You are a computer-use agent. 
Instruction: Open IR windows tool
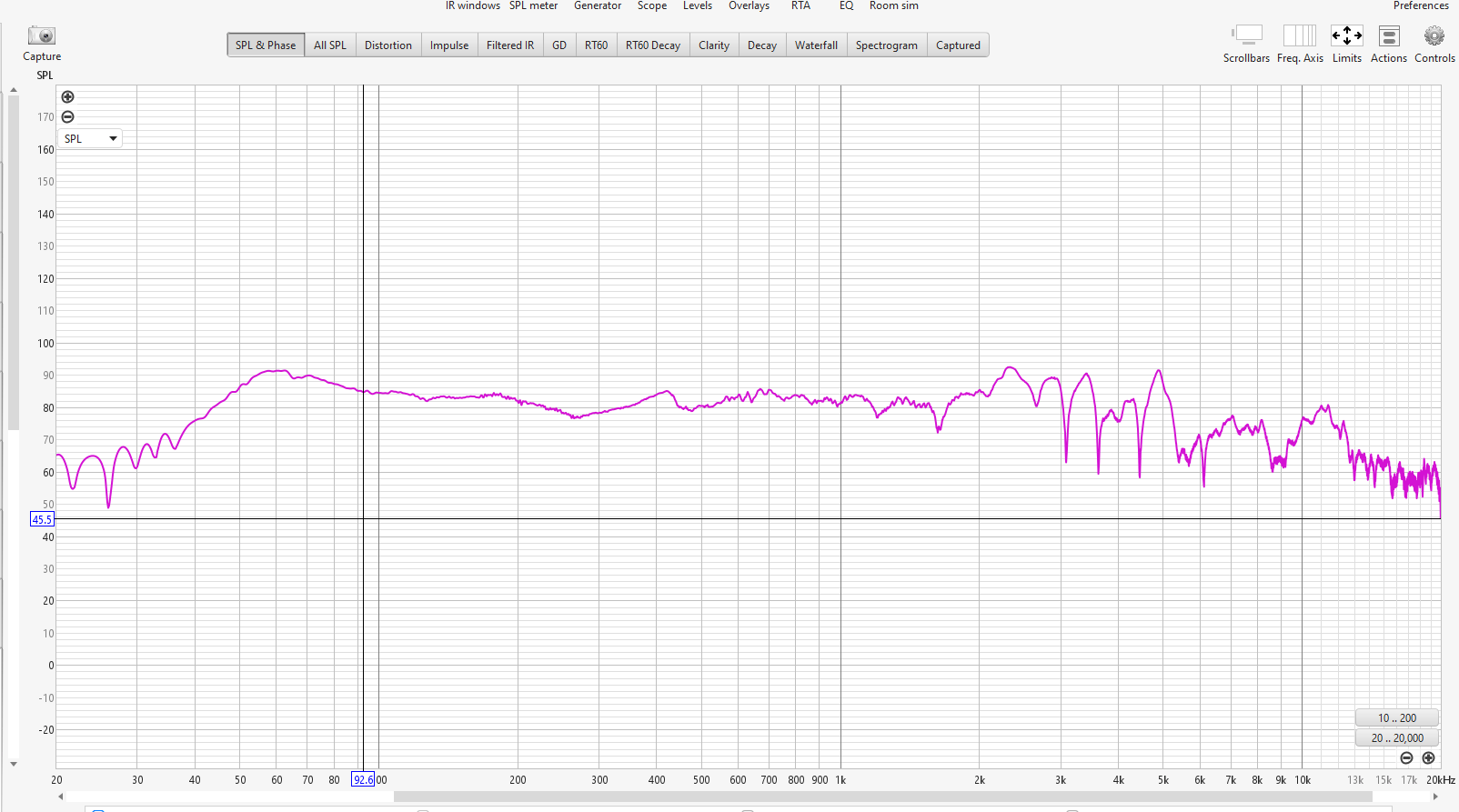(x=473, y=5)
